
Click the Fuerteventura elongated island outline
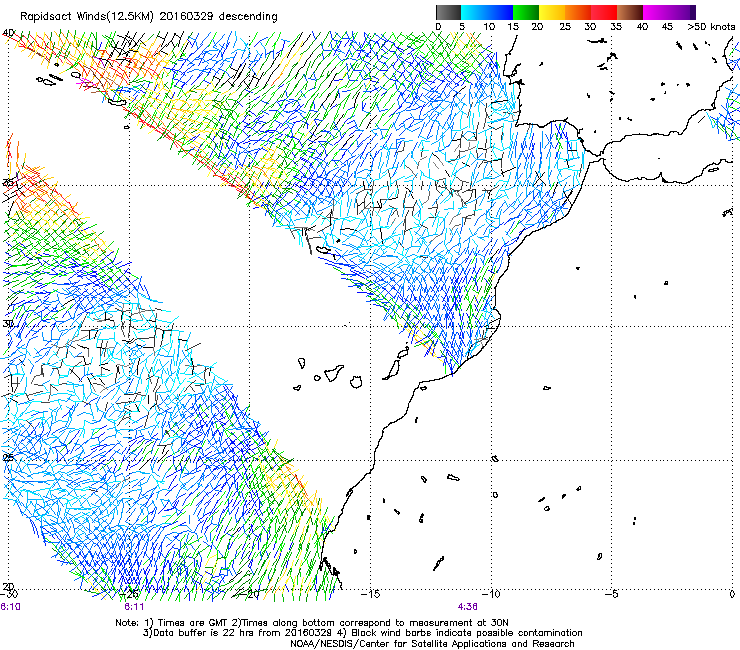(x=391, y=370)
